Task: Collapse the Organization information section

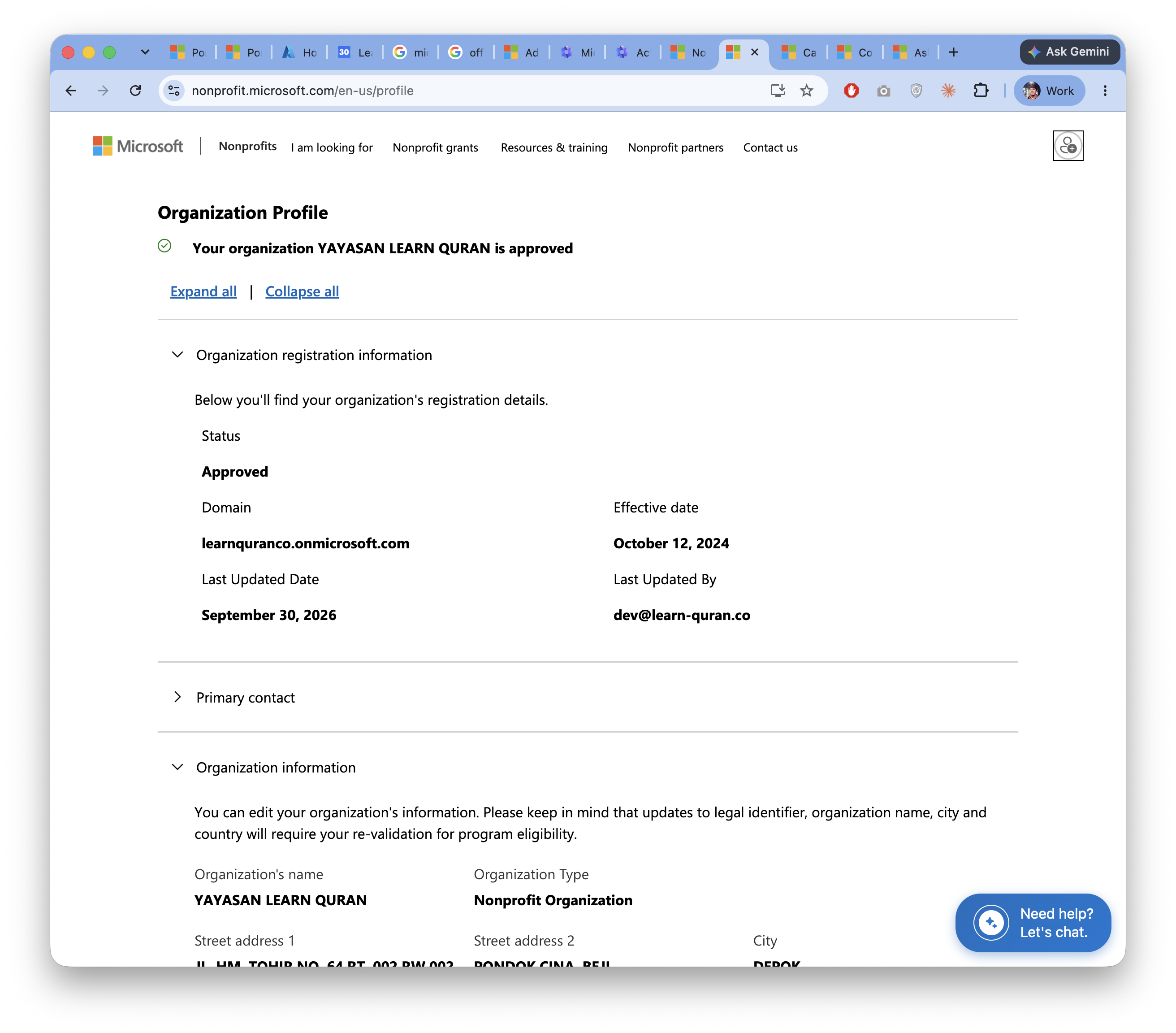Action: point(177,767)
